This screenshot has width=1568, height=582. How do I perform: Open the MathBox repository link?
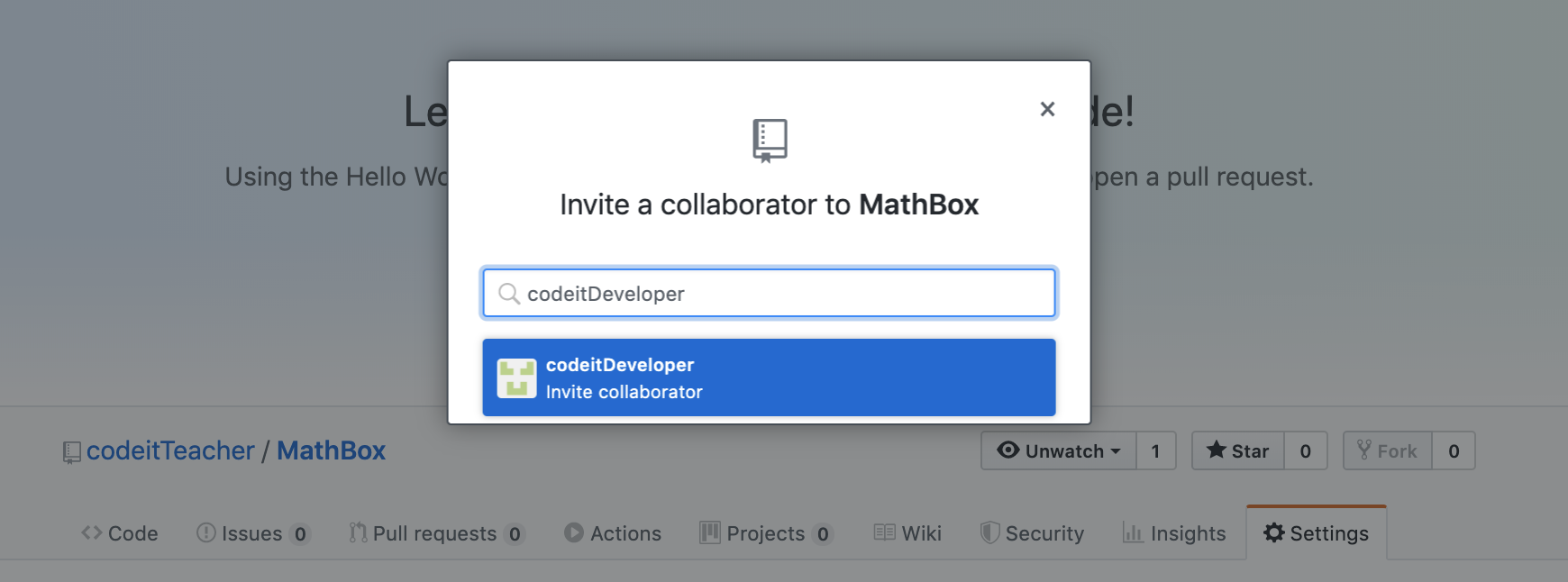[x=331, y=450]
